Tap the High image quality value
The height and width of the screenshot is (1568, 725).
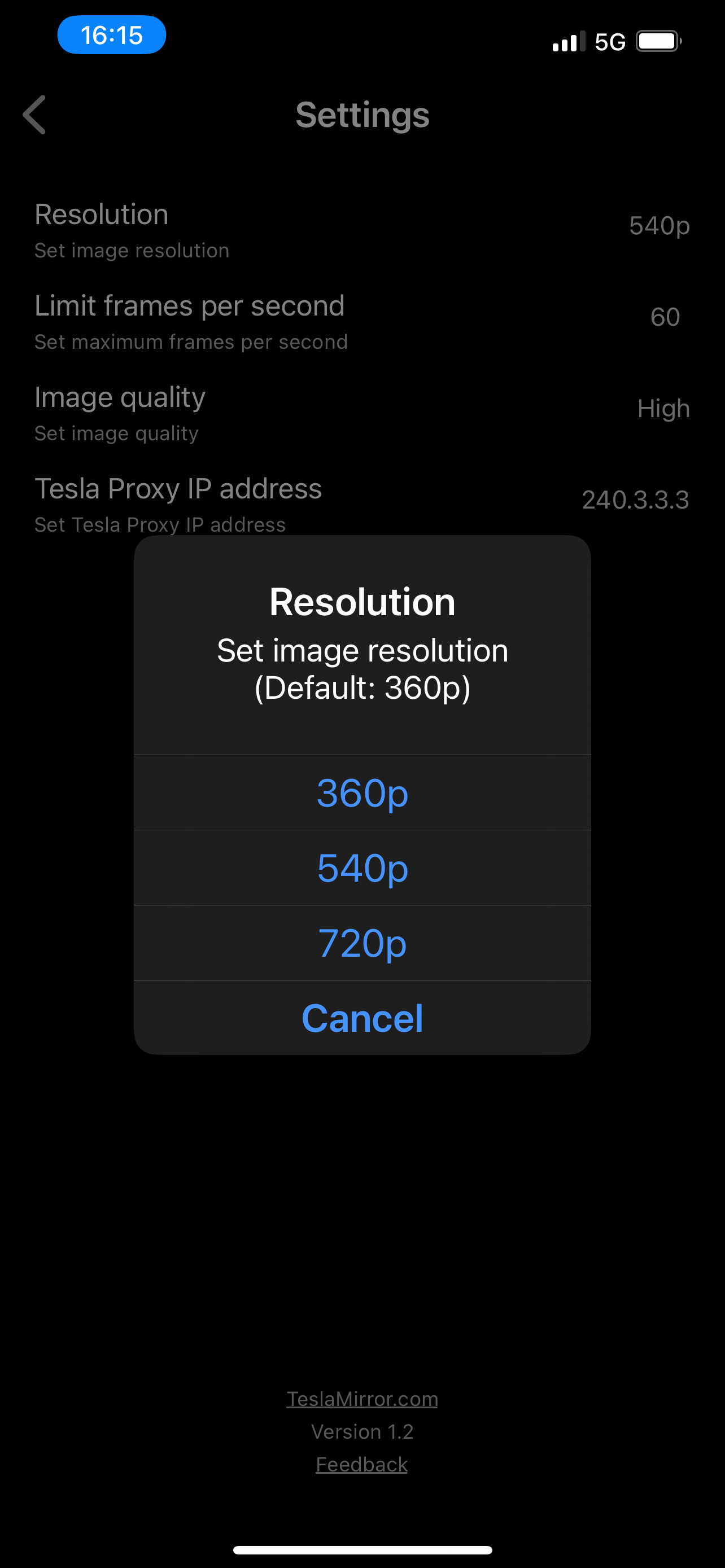[x=664, y=409]
